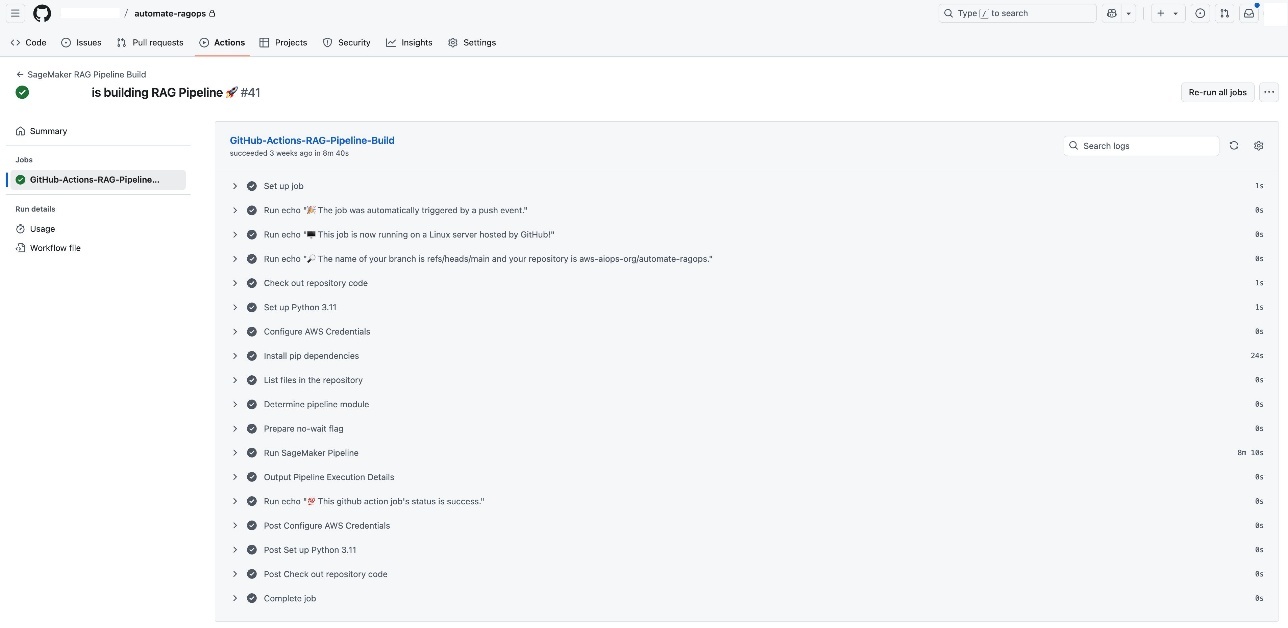Image resolution: width=1288 pixels, height=628 pixels.
Task: Open the Copilot chat icon
Action: pyautogui.click(x=1112, y=13)
